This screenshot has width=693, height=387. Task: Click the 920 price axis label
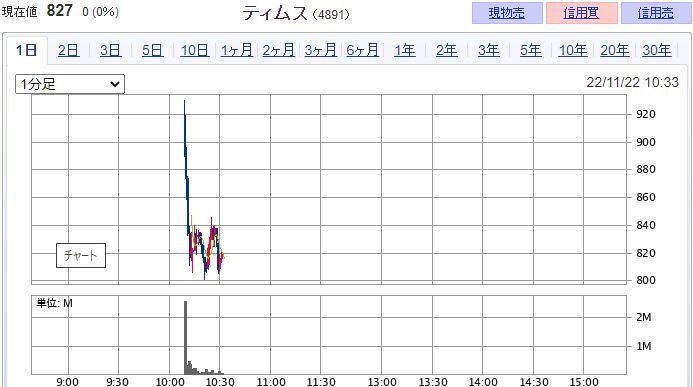[645, 114]
